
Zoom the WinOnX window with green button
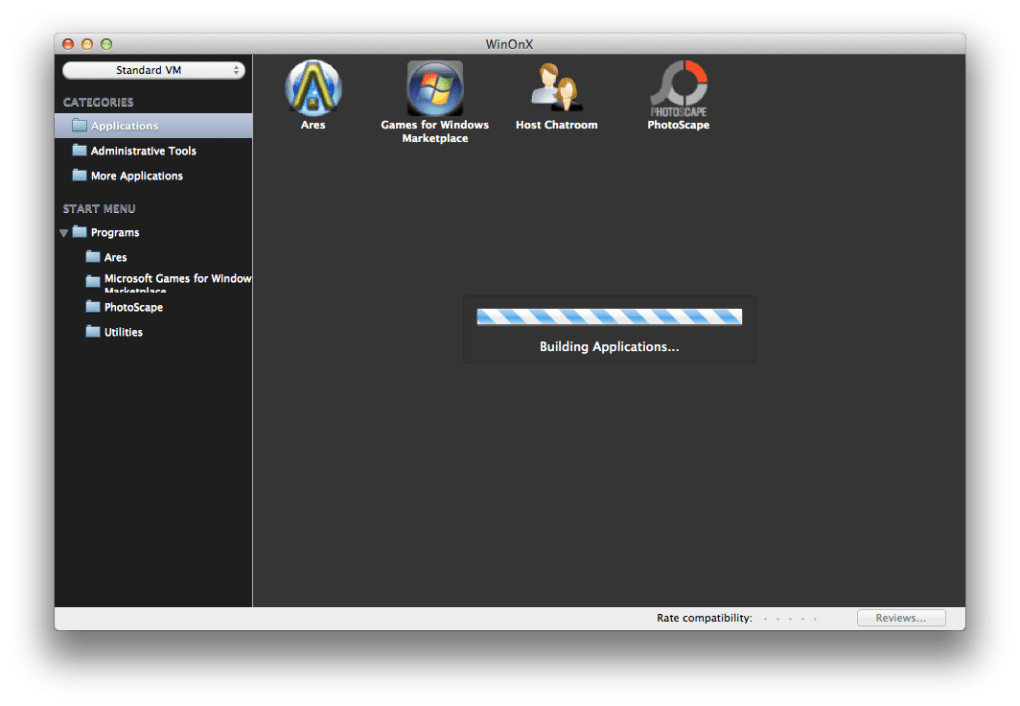tap(107, 44)
